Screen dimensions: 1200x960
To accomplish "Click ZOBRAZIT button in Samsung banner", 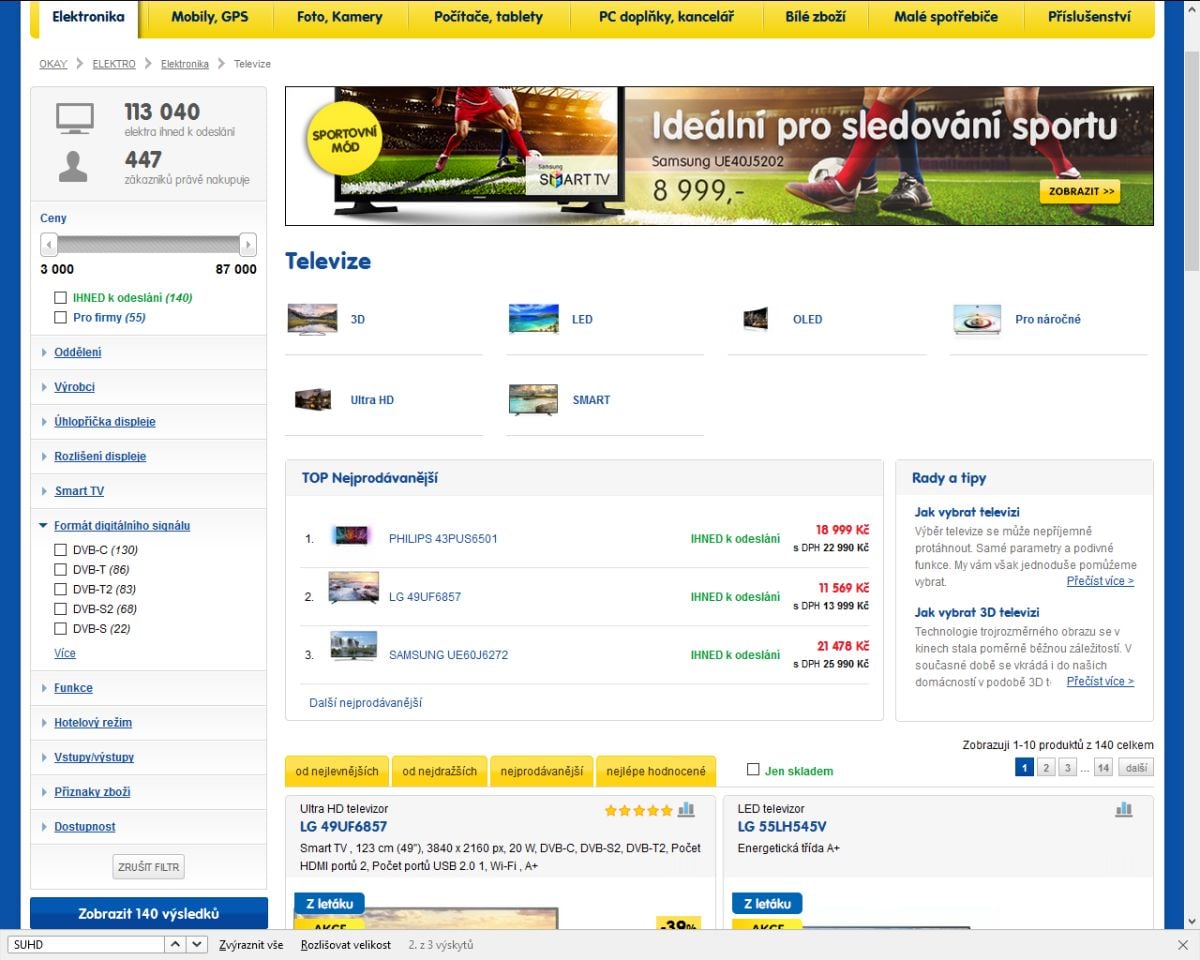I will pyautogui.click(x=1079, y=191).
